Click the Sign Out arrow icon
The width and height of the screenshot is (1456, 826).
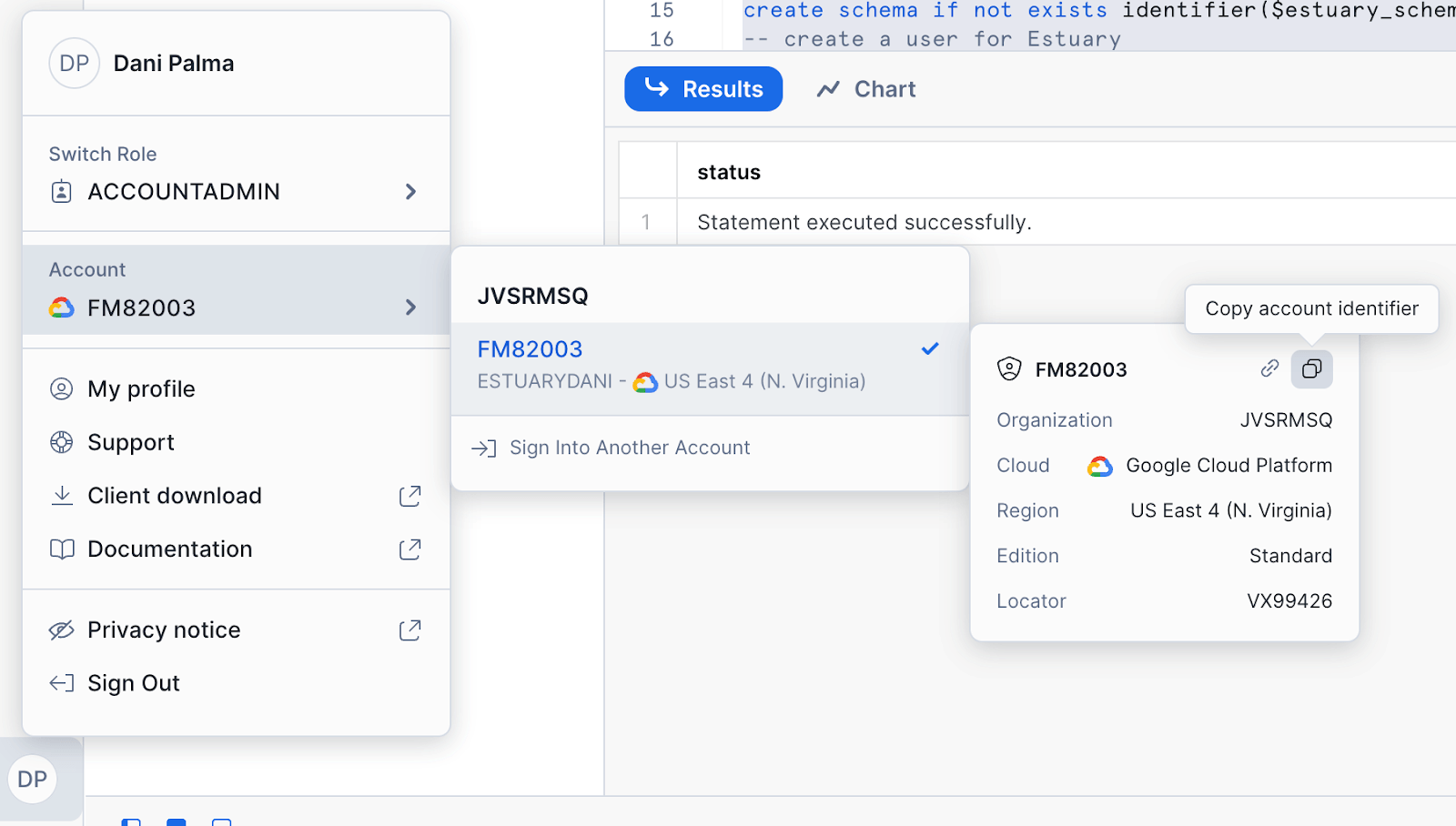(62, 683)
